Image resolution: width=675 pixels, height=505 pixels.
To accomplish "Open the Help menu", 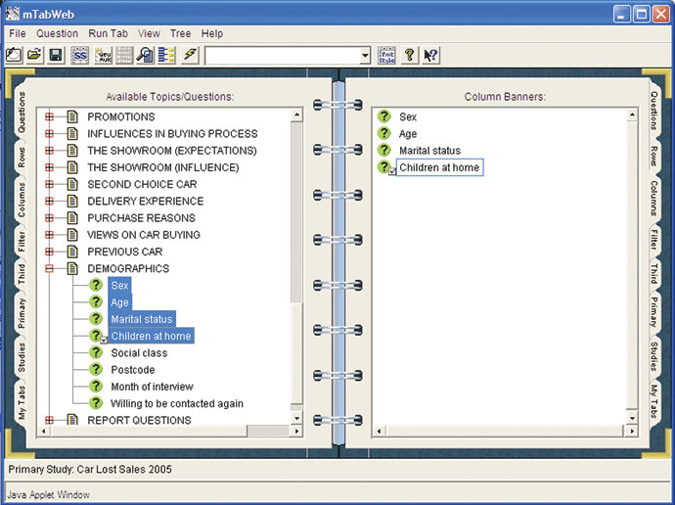I will click(212, 34).
